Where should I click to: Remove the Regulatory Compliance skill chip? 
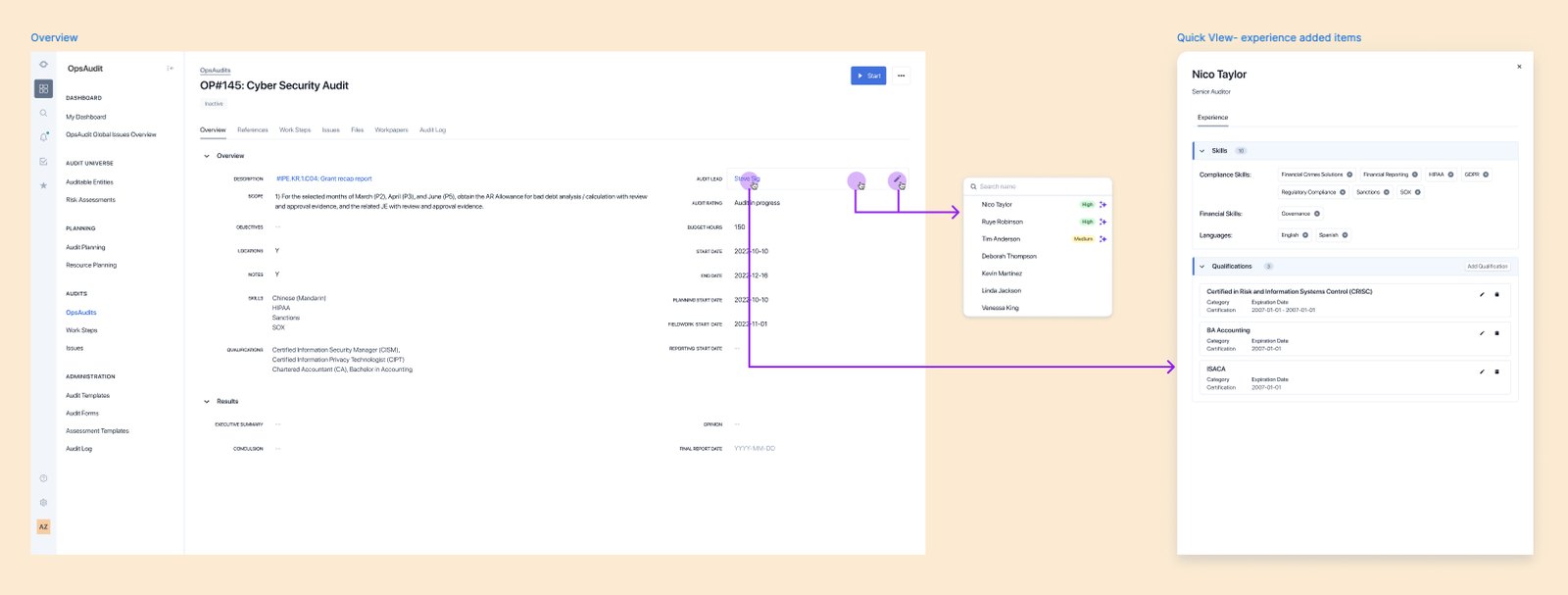tap(1343, 192)
